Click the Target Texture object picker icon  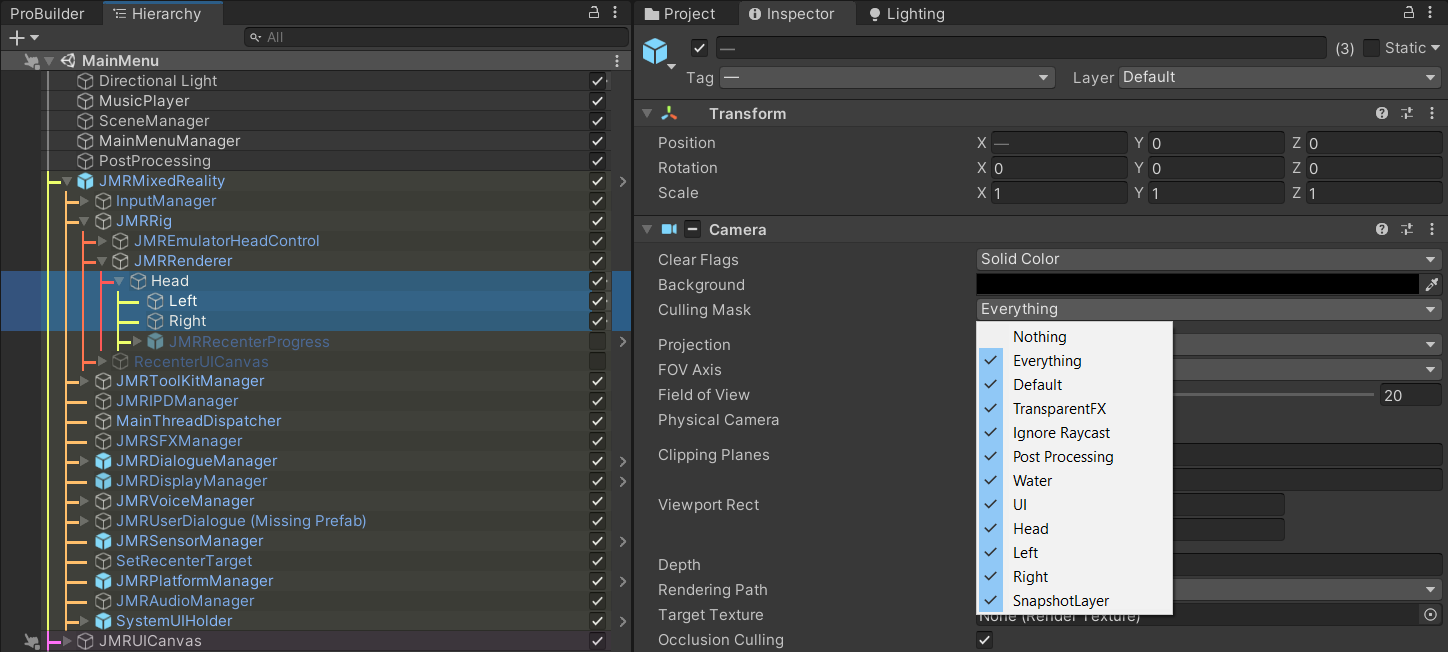click(x=1430, y=615)
